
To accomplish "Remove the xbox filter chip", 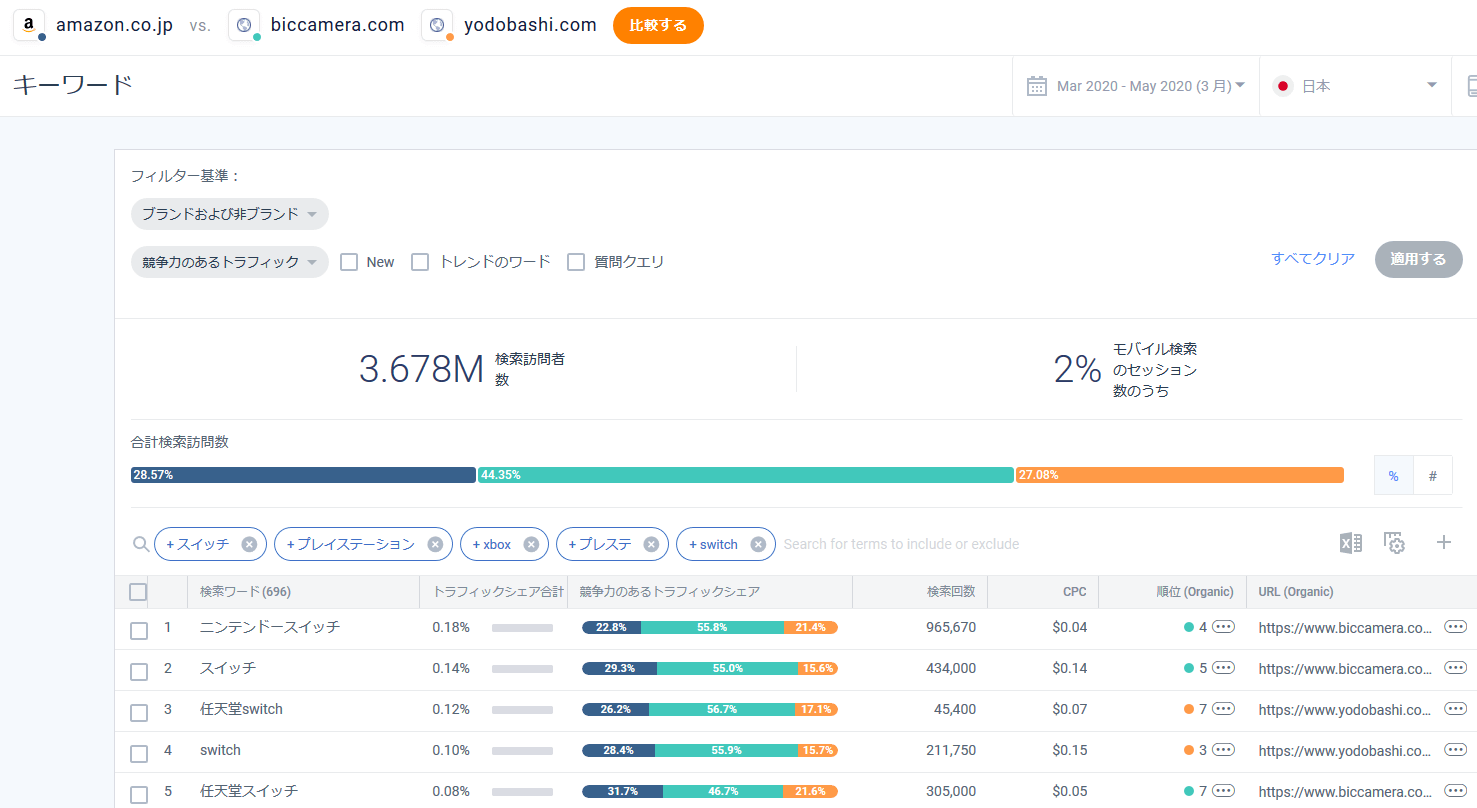I will [531, 544].
